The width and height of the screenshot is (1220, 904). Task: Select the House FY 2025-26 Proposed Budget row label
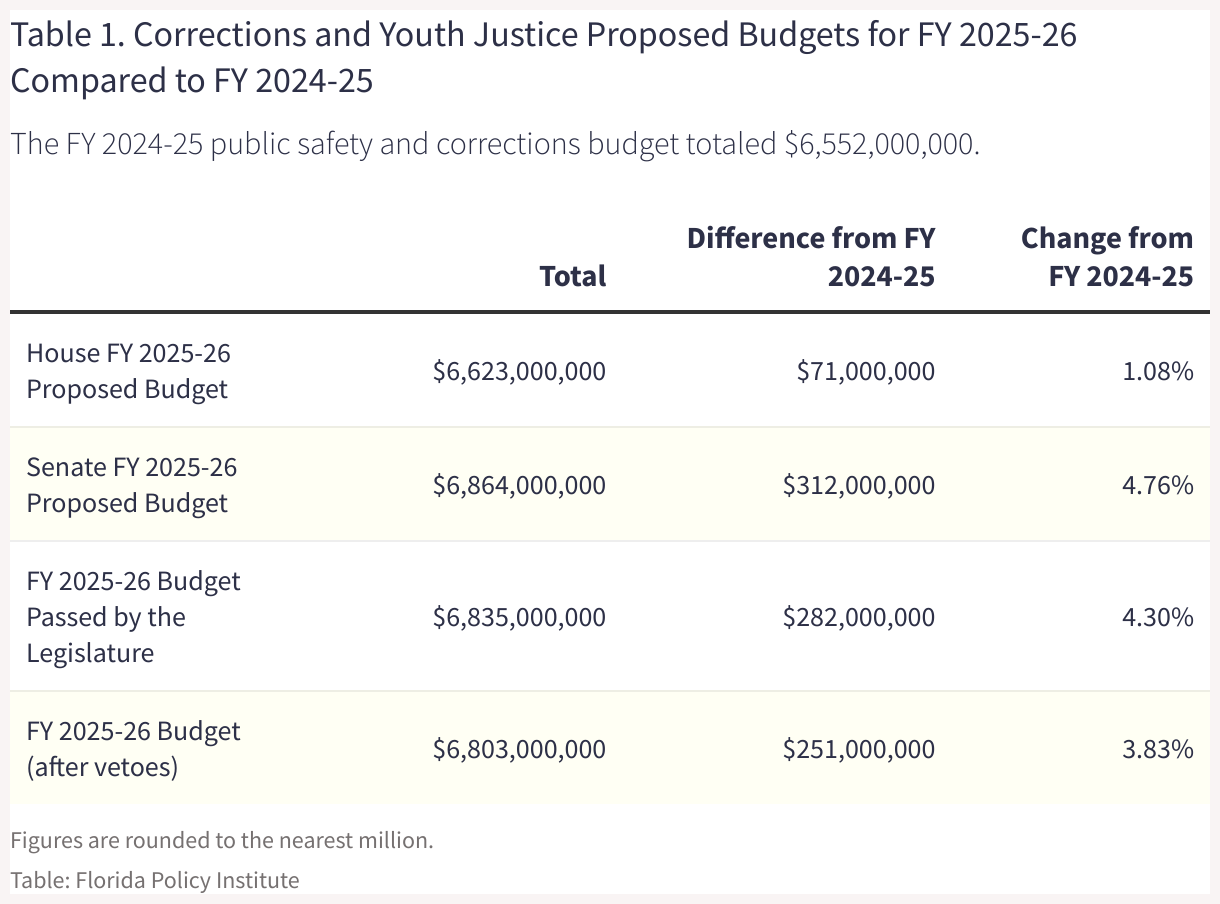pos(128,370)
